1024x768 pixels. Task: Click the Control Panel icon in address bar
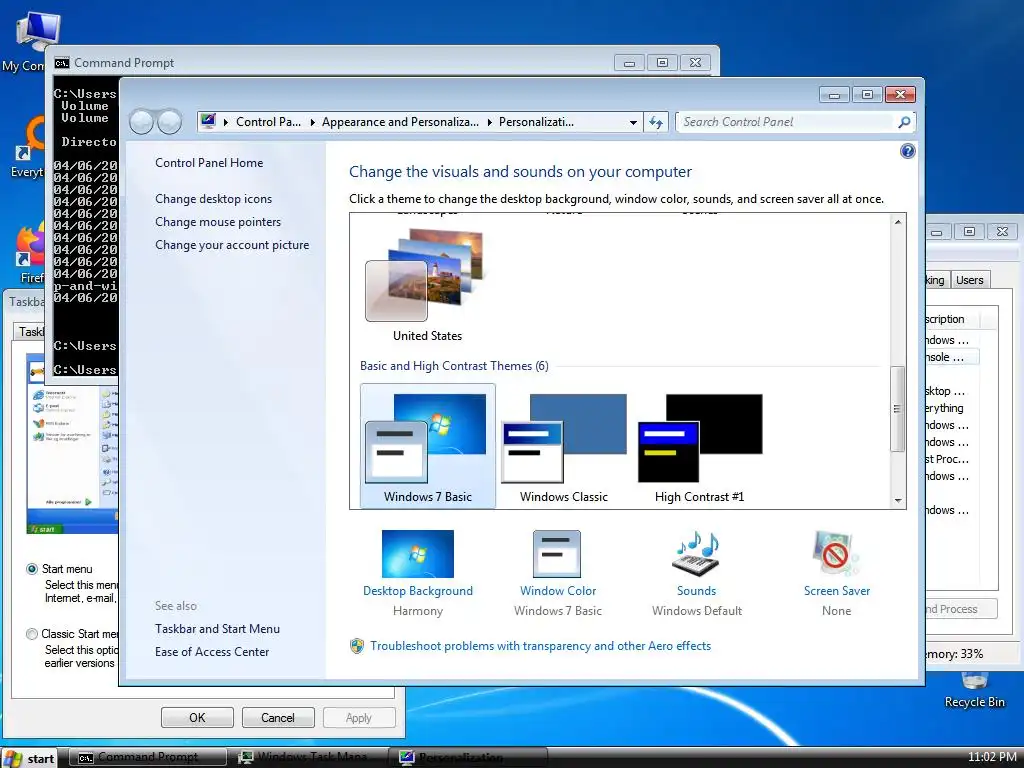point(208,121)
